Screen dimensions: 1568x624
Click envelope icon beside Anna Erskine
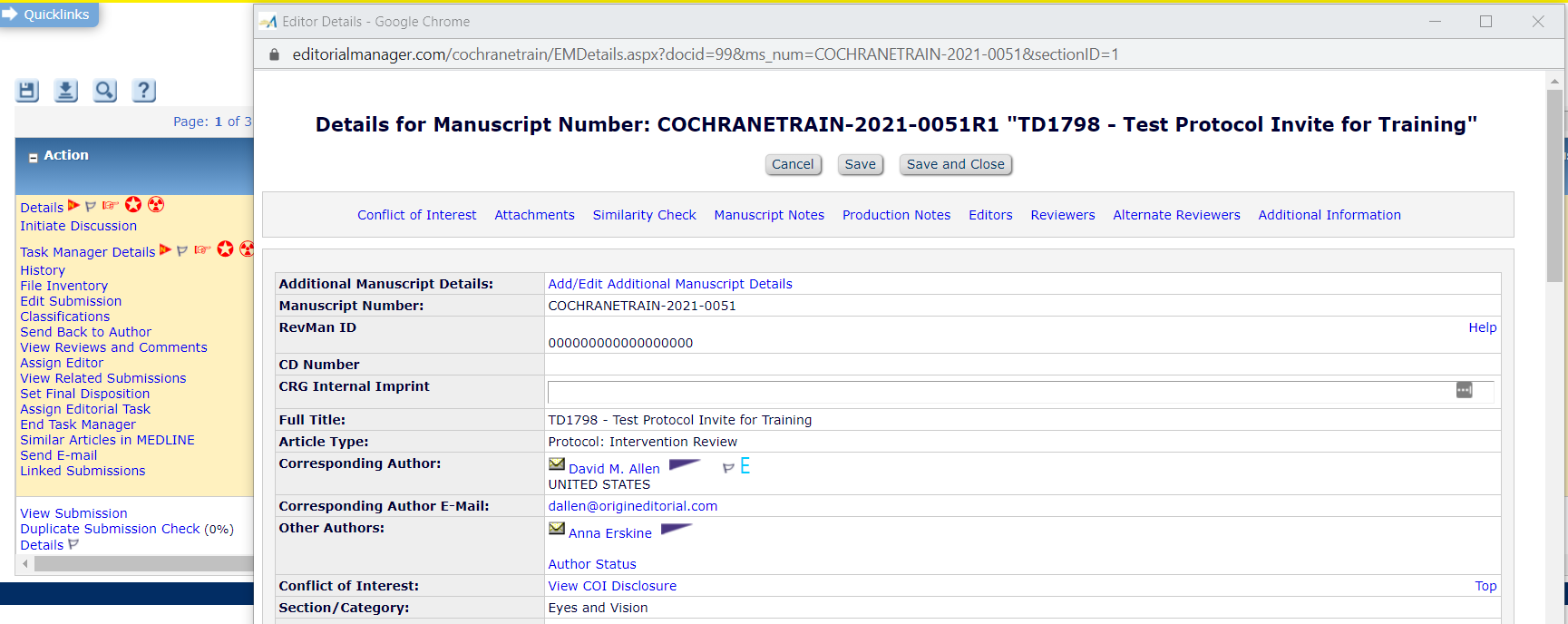tap(557, 529)
